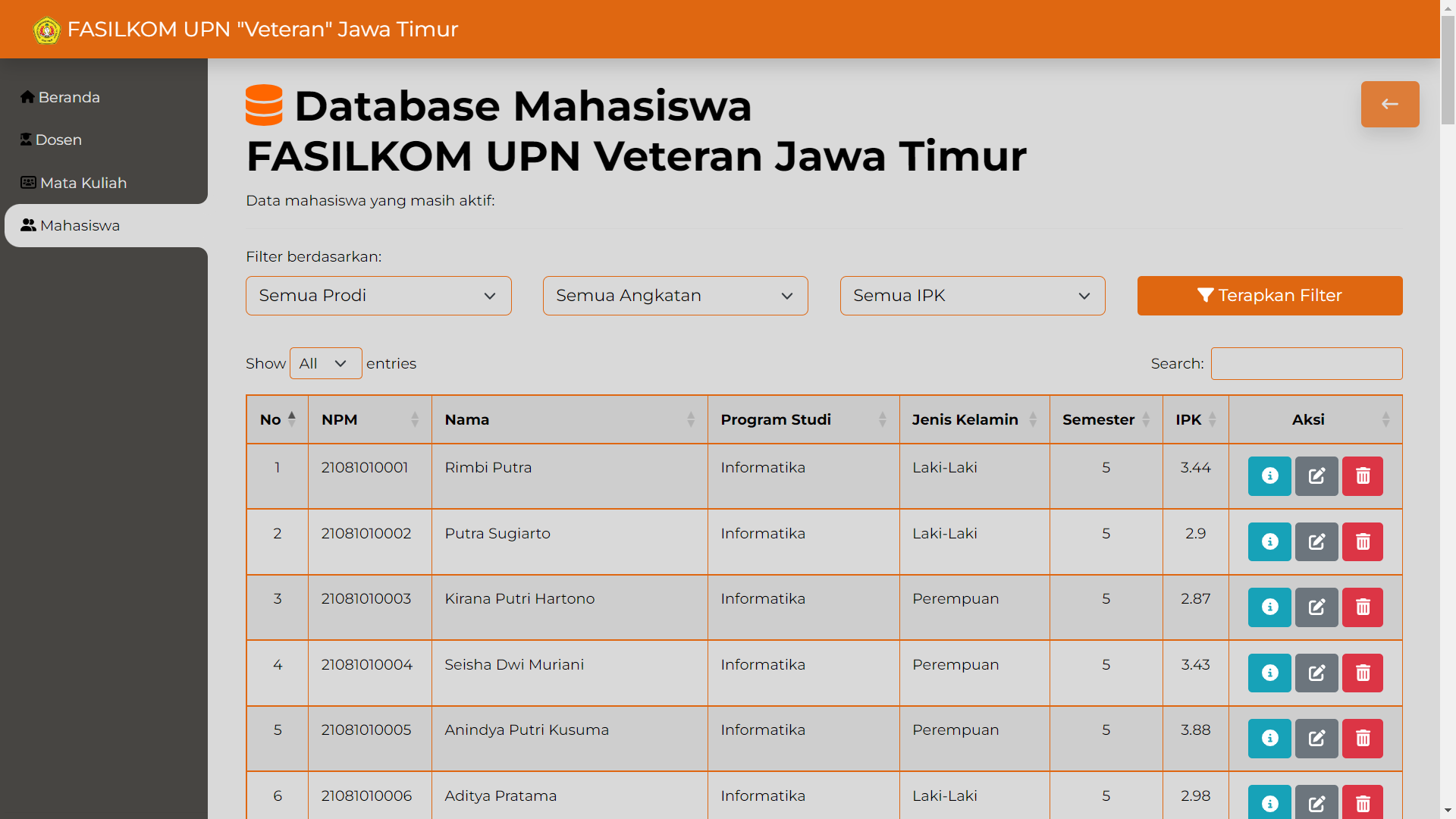Edit Kirana Putri Hartono's record
The width and height of the screenshot is (1456, 819).
click(1316, 607)
